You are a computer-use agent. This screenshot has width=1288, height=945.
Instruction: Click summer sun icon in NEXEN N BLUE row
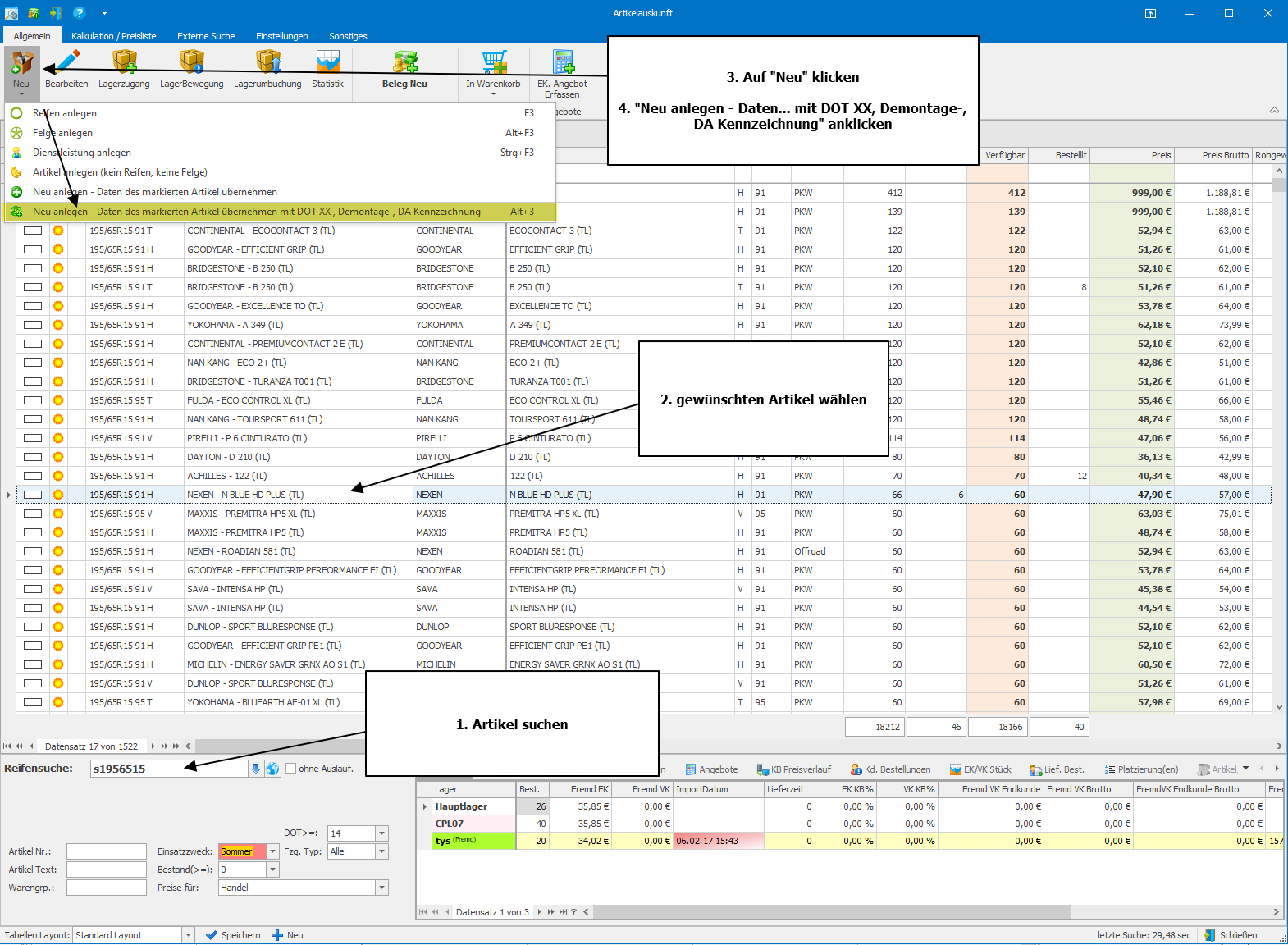click(58, 495)
